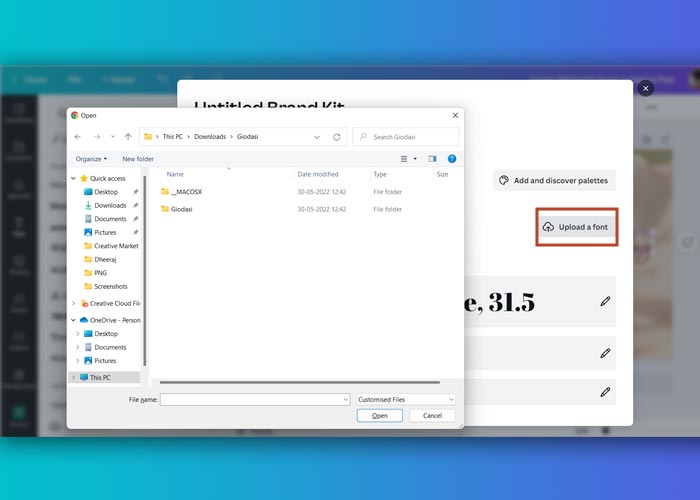Viewport: 700px width, 500px height.
Task: Click the navigation pane vertical scrollbar
Action: point(145,270)
